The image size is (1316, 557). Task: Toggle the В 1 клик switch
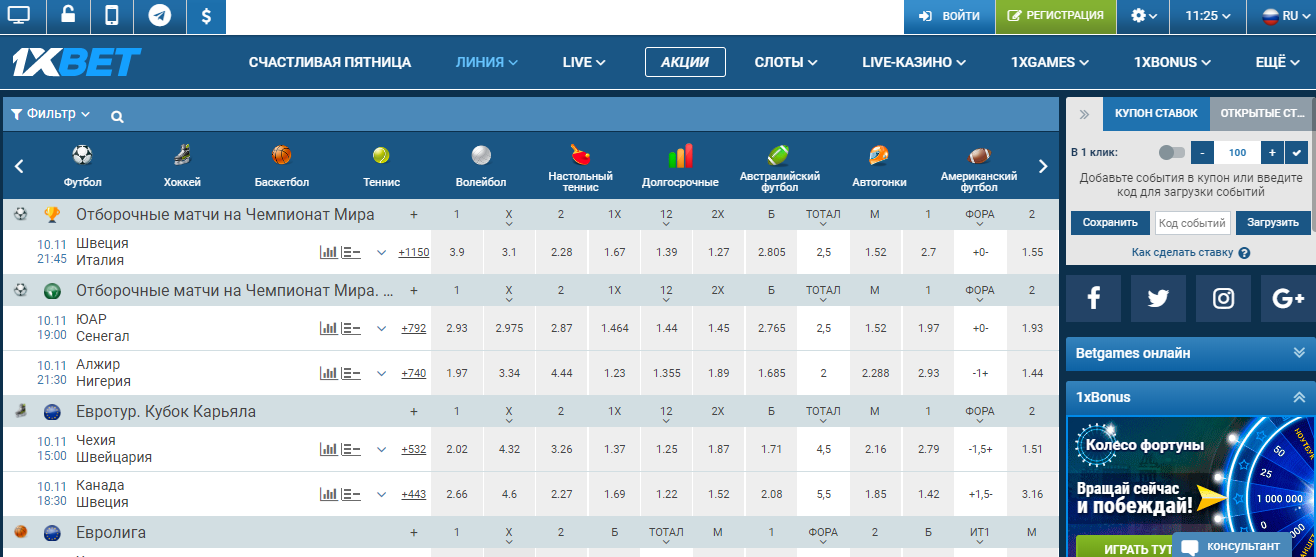[x=1171, y=152]
